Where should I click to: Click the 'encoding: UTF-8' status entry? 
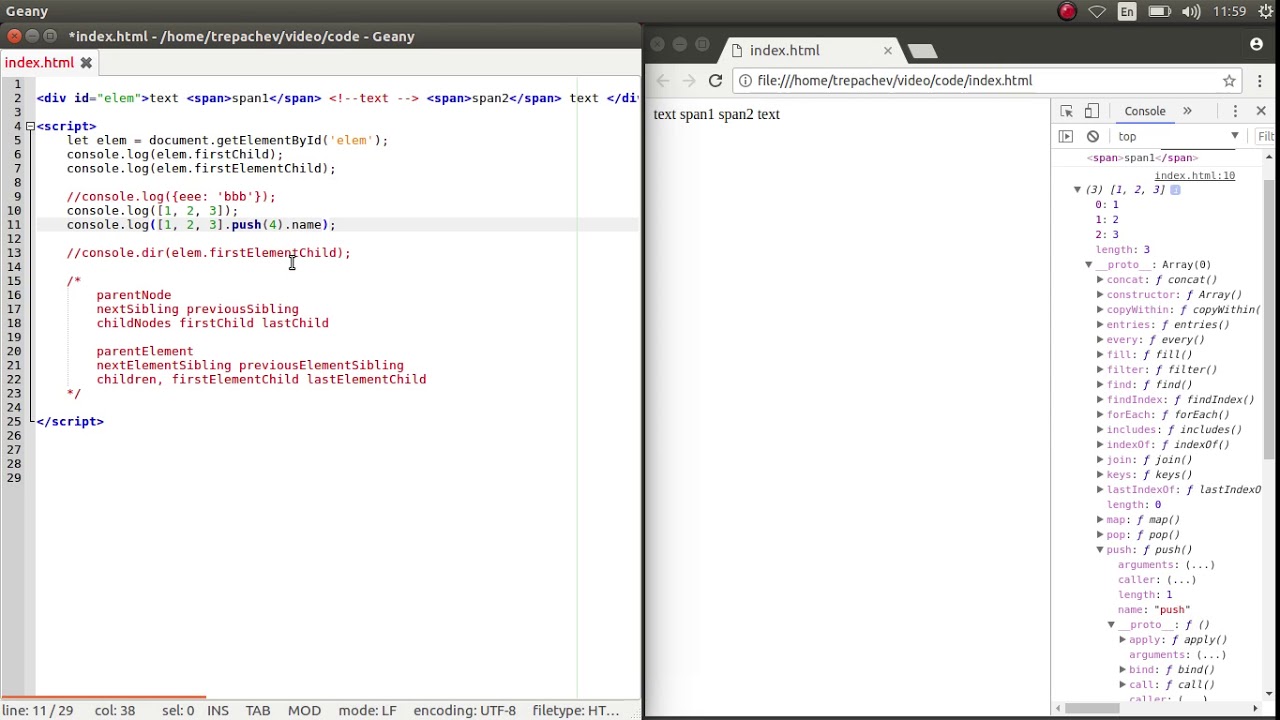pos(464,711)
